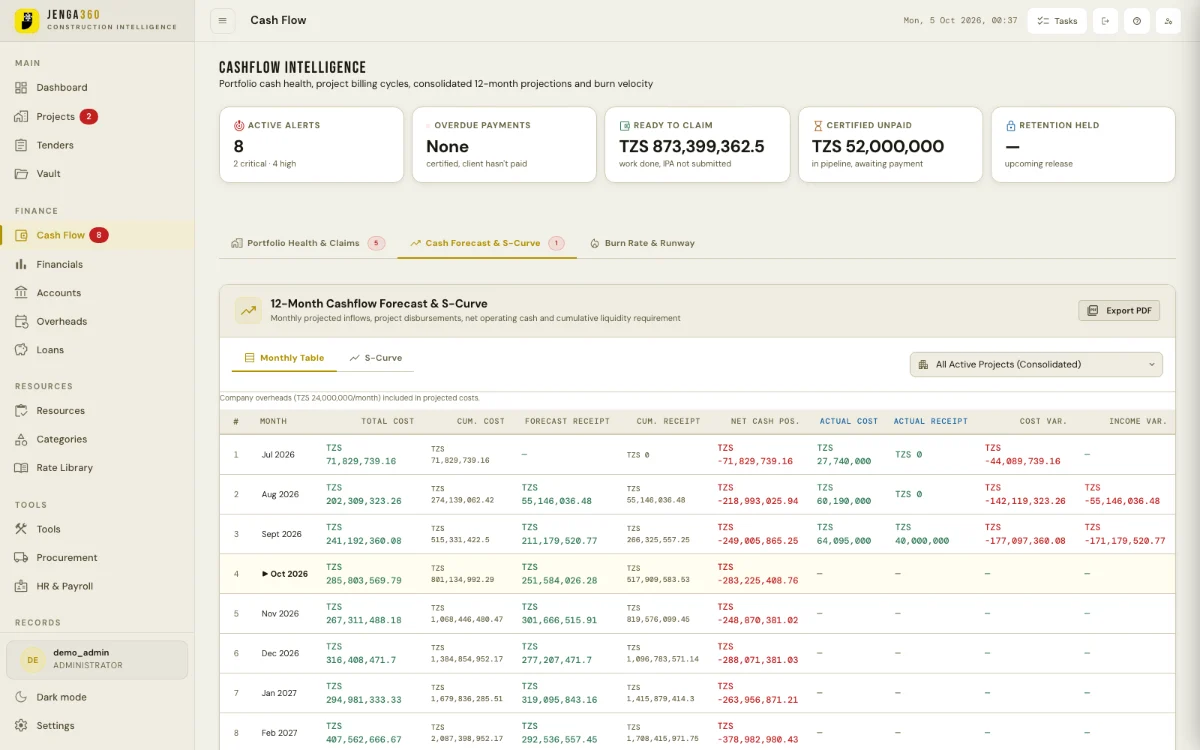The width and height of the screenshot is (1200, 750).
Task: Click the ACTUAL RECEIPT column header
Action: [931, 422]
